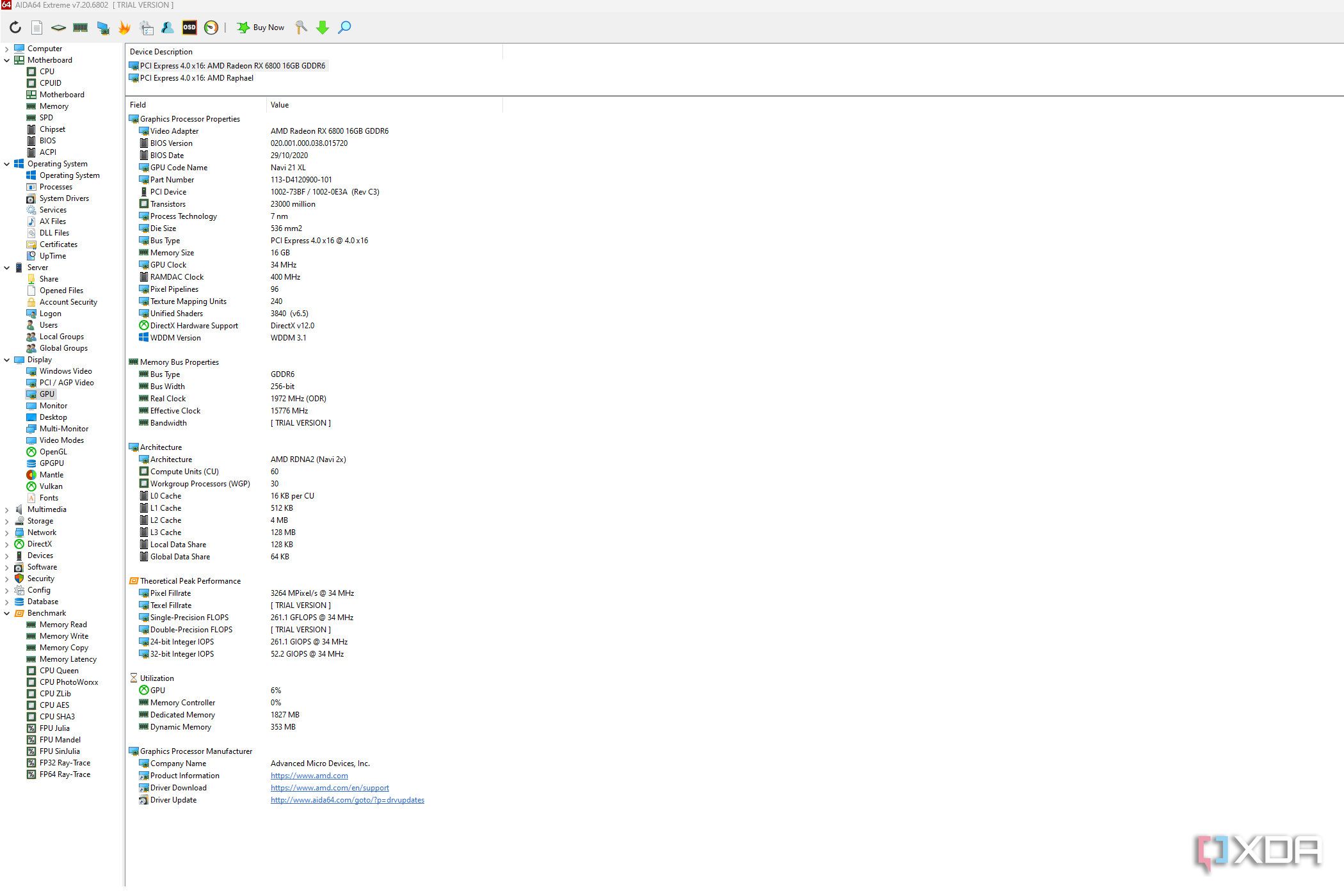The height and width of the screenshot is (896, 1344).
Task: Expand the Computer tree node
Action: (7, 49)
